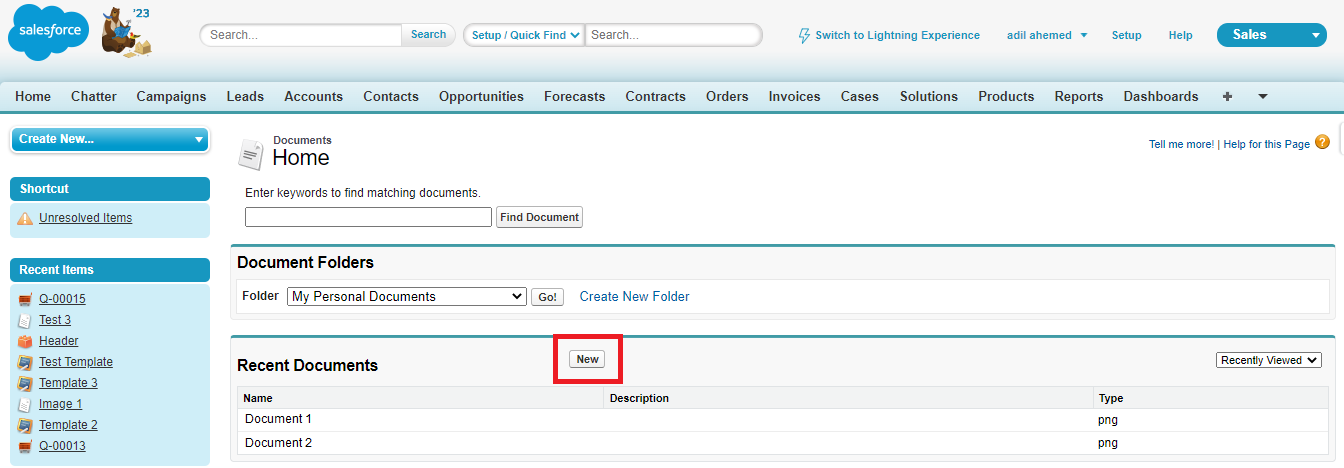Open Document 1 in Recent Documents

pyautogui.click(x=278, y=419)
